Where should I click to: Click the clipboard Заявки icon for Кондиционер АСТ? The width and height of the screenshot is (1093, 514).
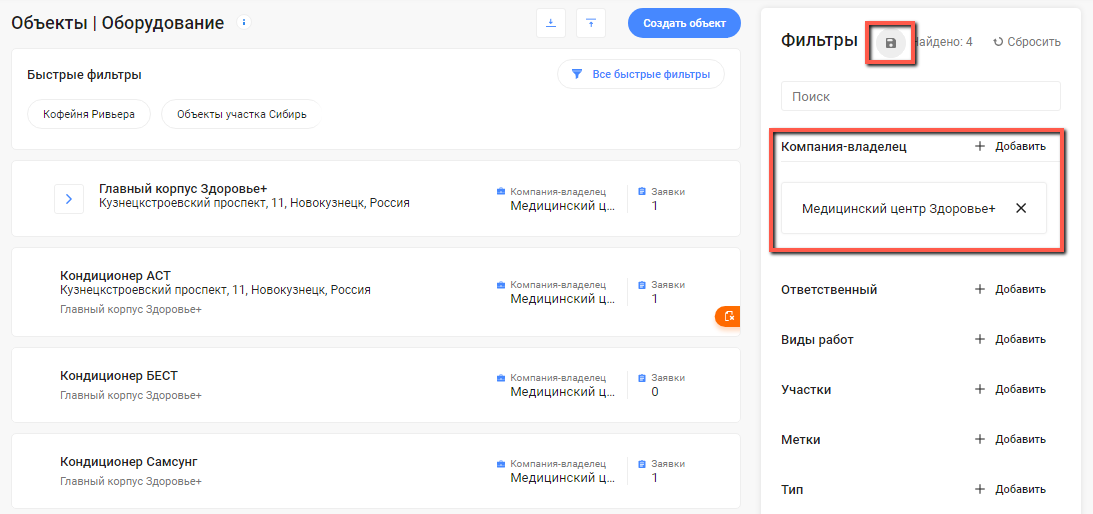tap(642, 285)
